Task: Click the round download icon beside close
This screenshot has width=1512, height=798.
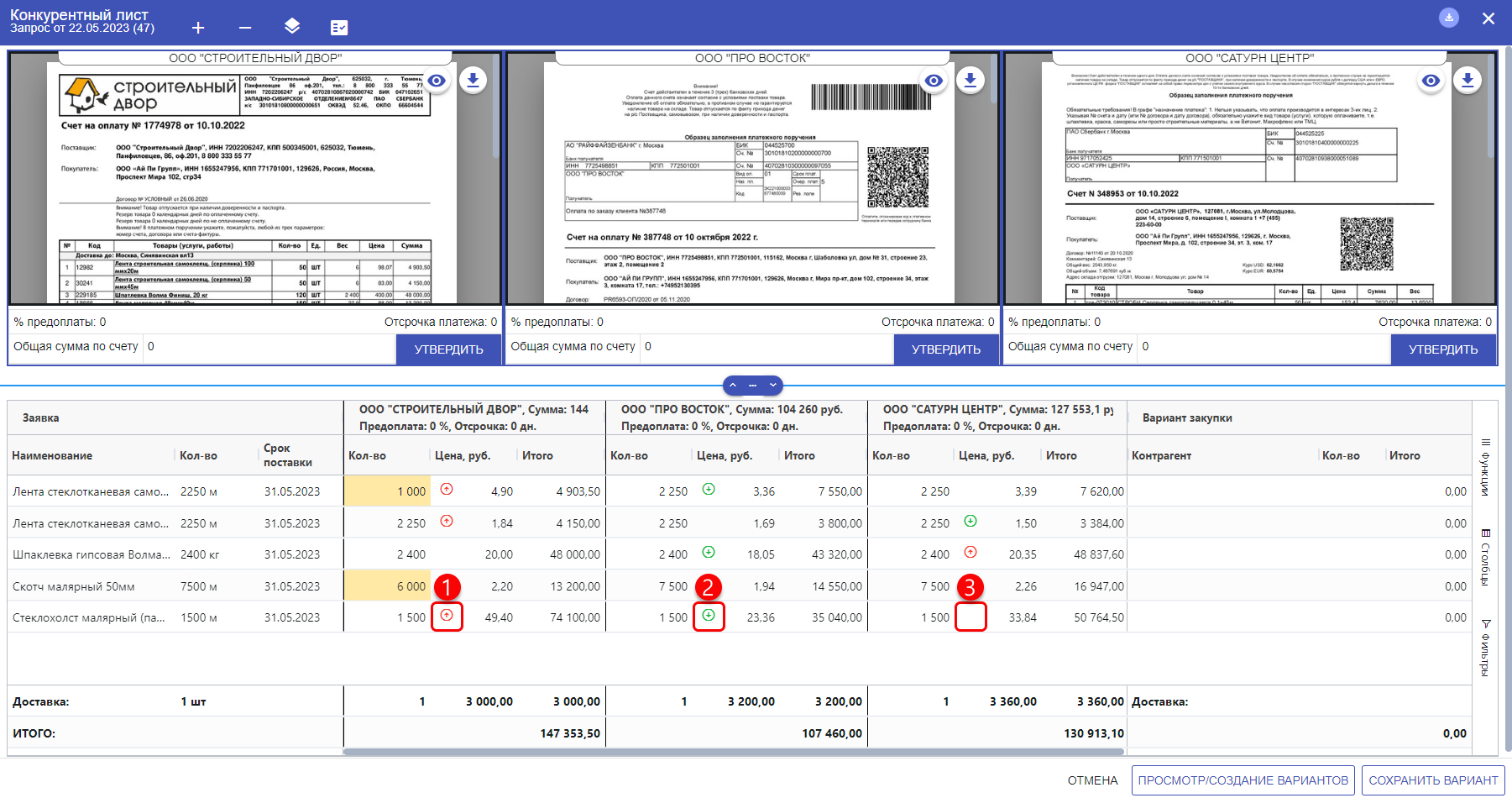Action: [1449, 18]
